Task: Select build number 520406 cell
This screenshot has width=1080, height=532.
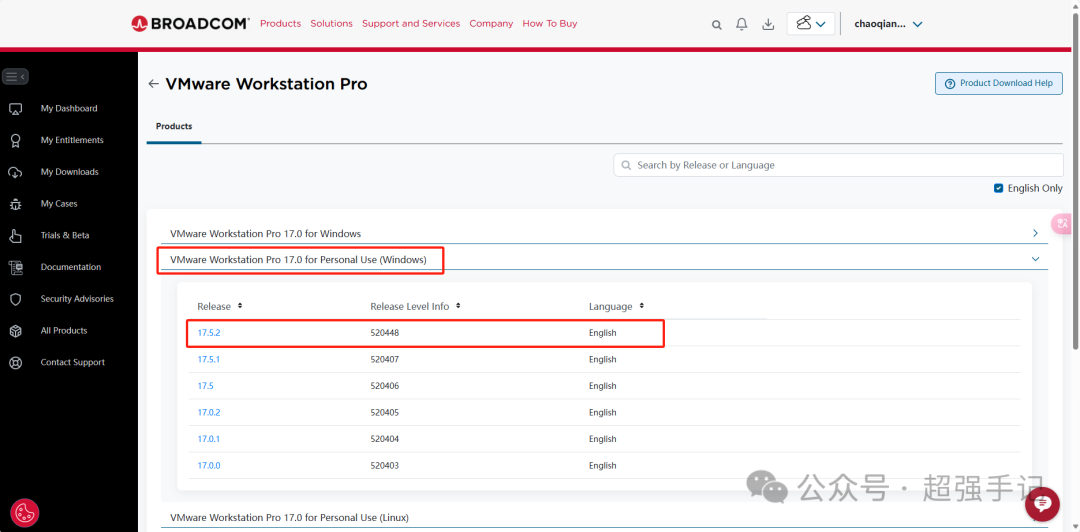Action: pyautogui.click(x=385, y=386)
